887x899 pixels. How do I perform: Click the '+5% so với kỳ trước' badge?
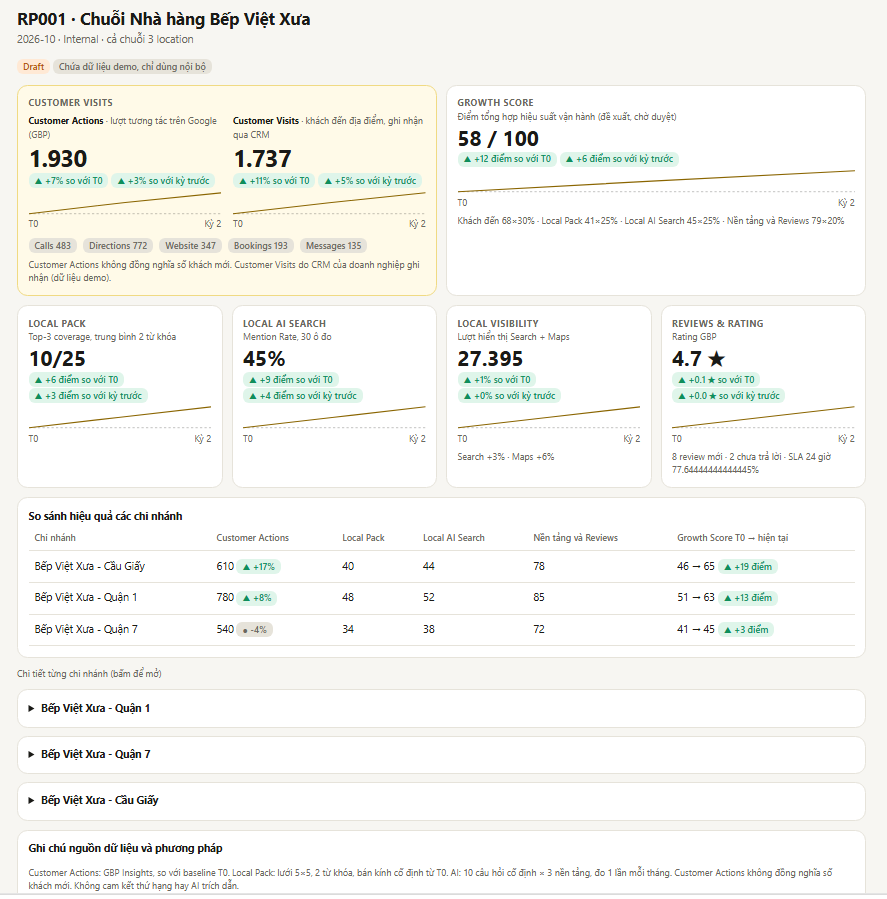(370, 181)
